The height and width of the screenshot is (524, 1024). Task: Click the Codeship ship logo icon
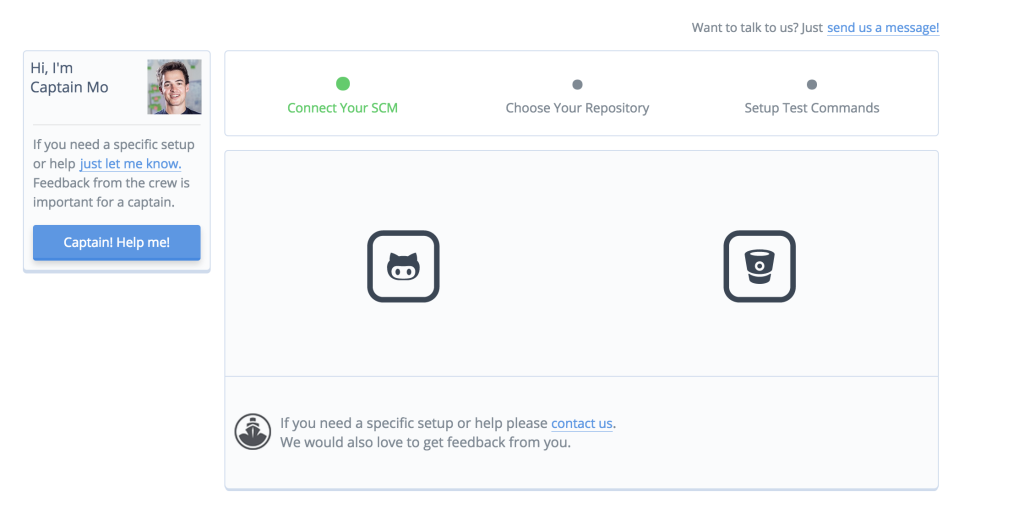click(253, 432)
